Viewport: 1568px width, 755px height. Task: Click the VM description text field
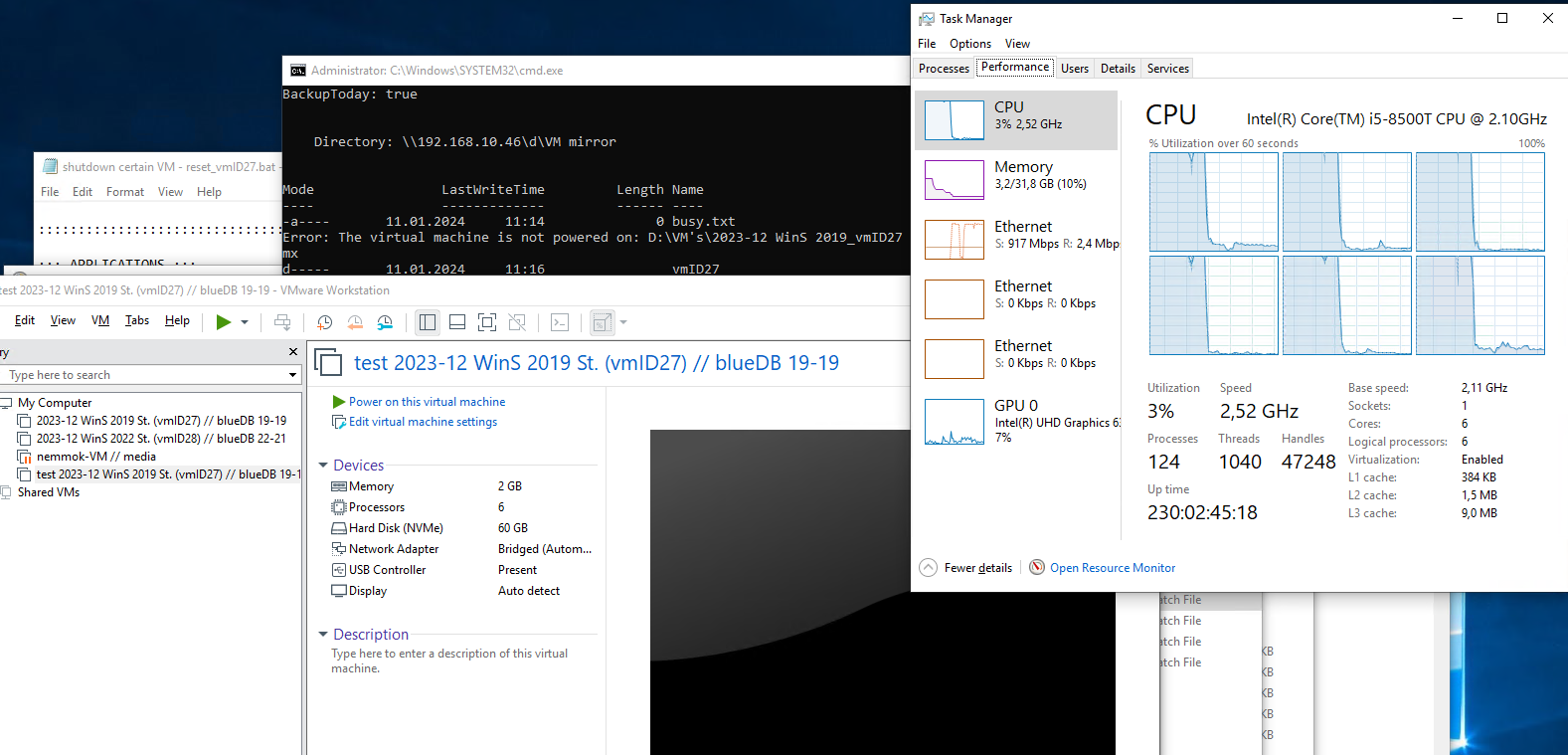coord(450,661)
